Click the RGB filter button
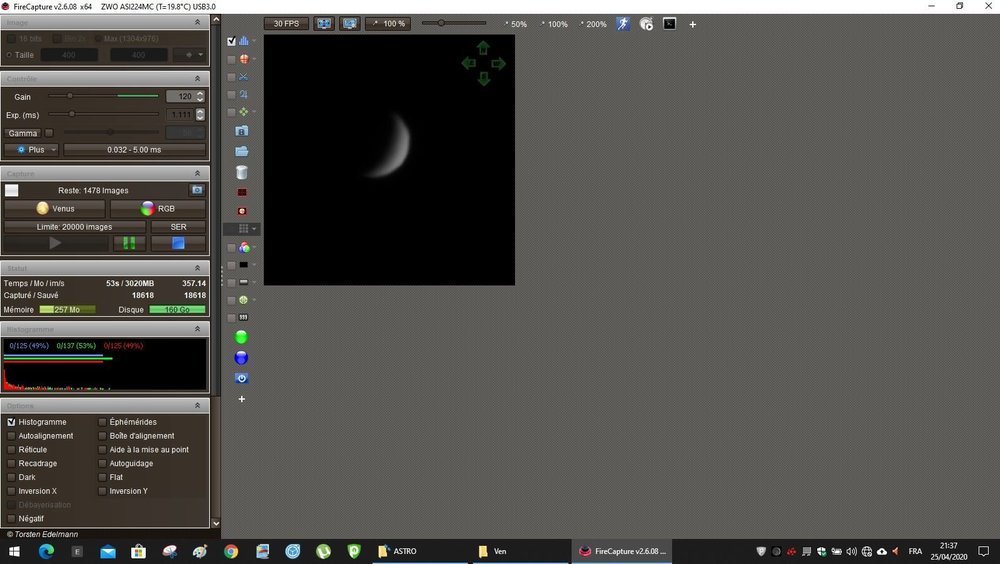Screen dimensions: 1000x564 point(158,209)
